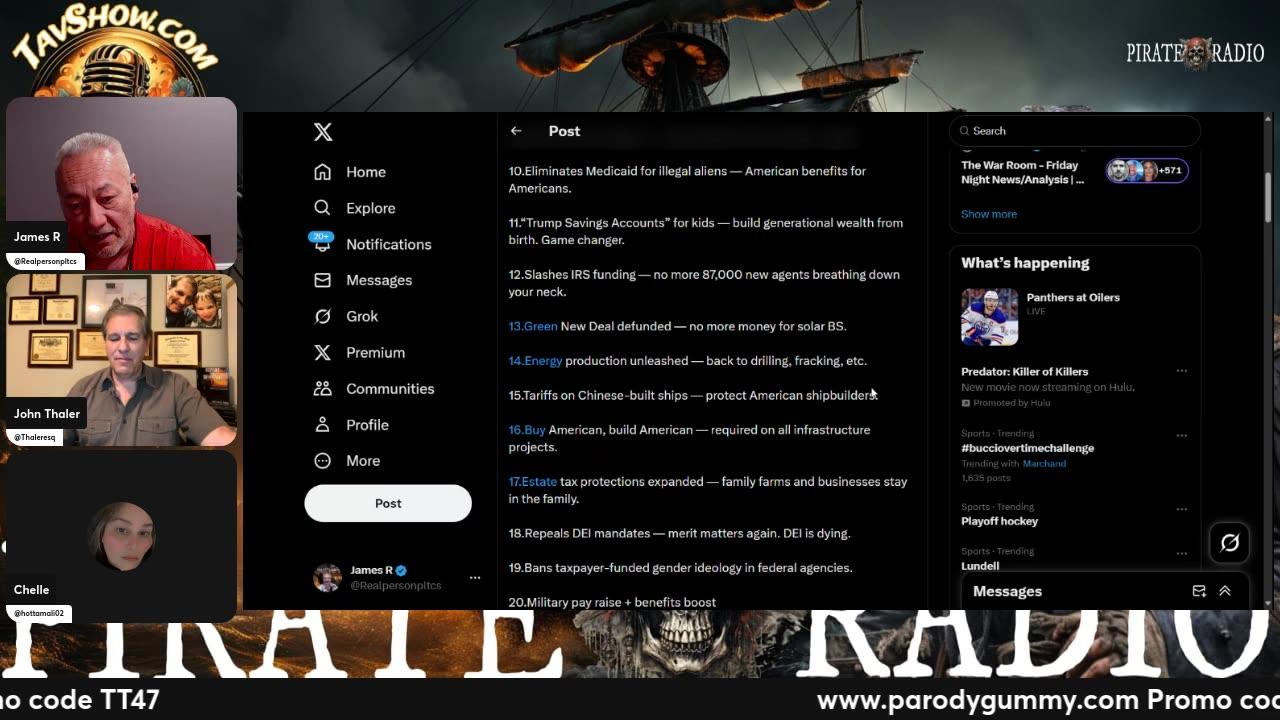The height and width of the screenshot is (720, 1280).
Task: Go back using the Post arrow
Action: [516, 131]
